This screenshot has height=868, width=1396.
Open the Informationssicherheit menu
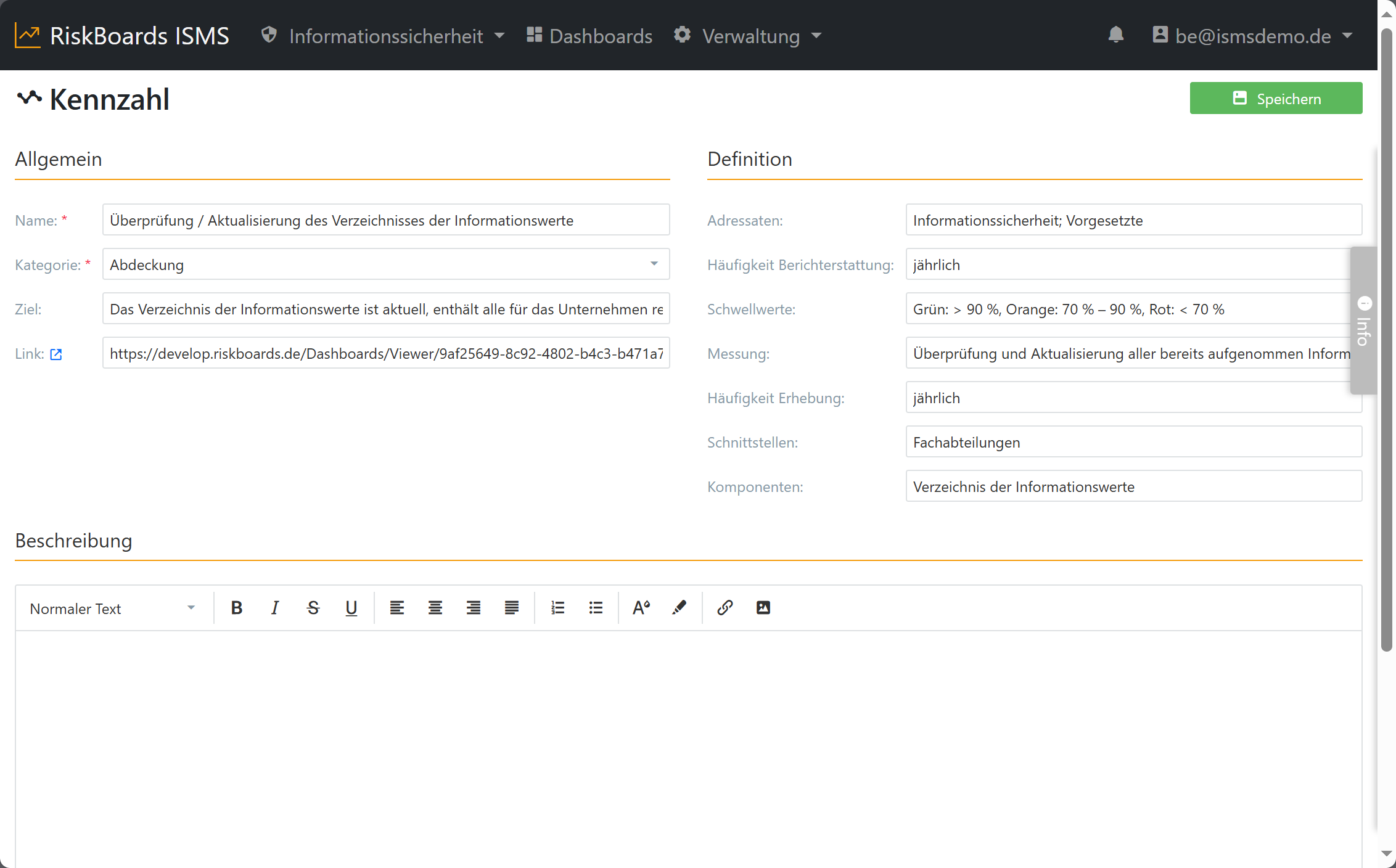coord(382,36)
